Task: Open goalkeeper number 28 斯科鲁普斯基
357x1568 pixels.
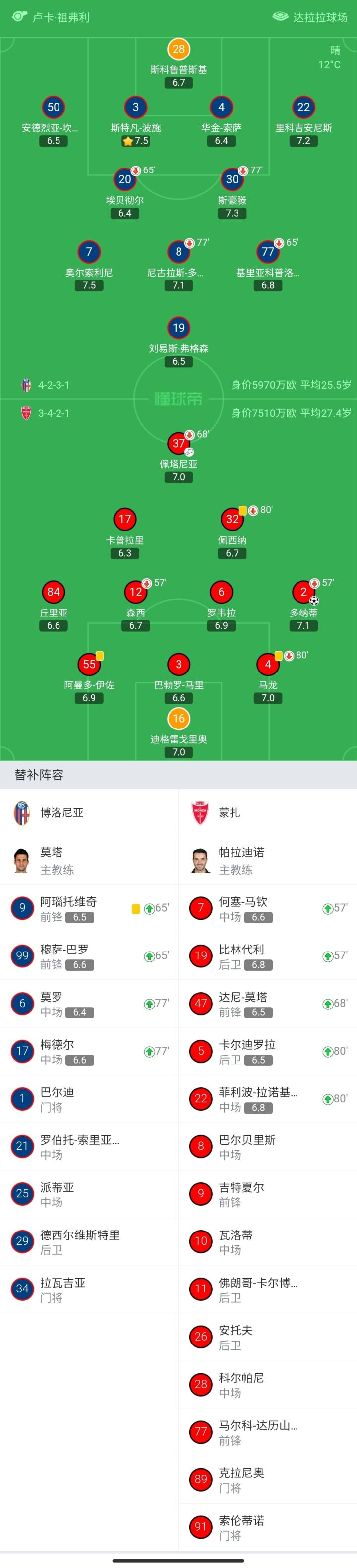Action: tap(178, 49)
